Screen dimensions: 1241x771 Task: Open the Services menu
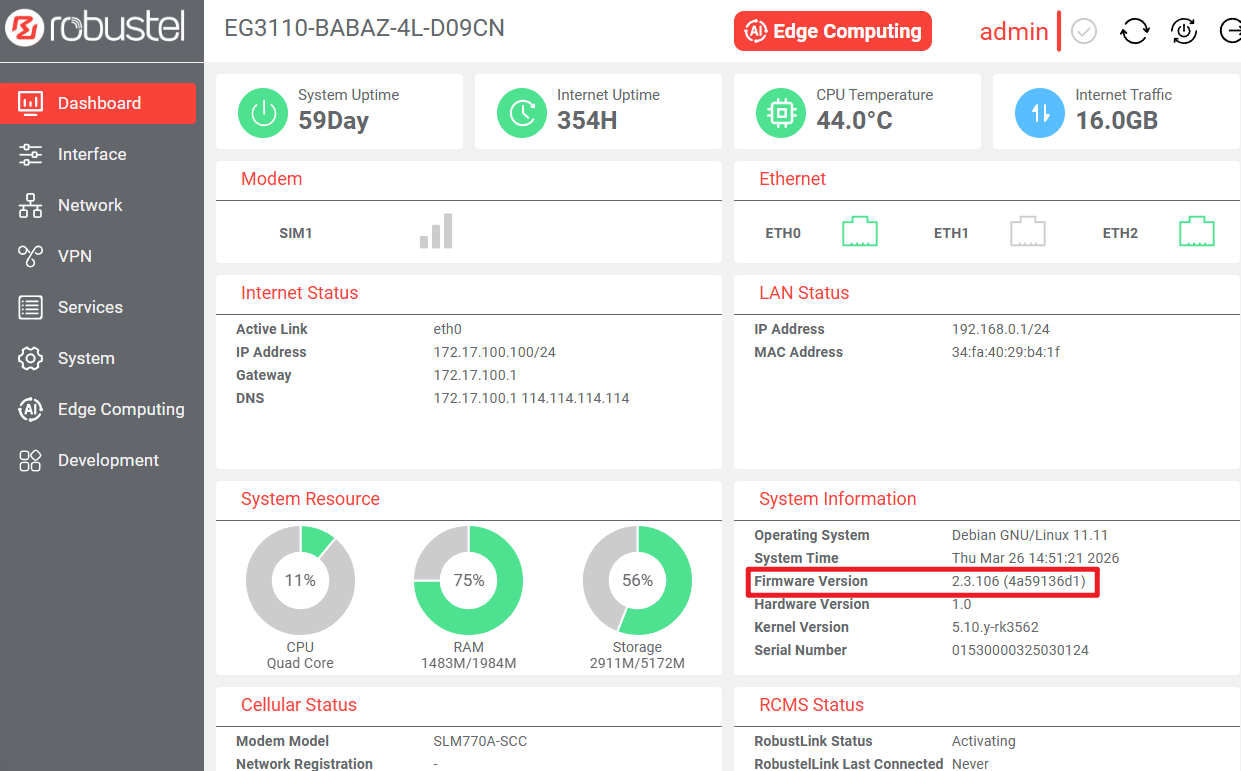tap(89, 307)
